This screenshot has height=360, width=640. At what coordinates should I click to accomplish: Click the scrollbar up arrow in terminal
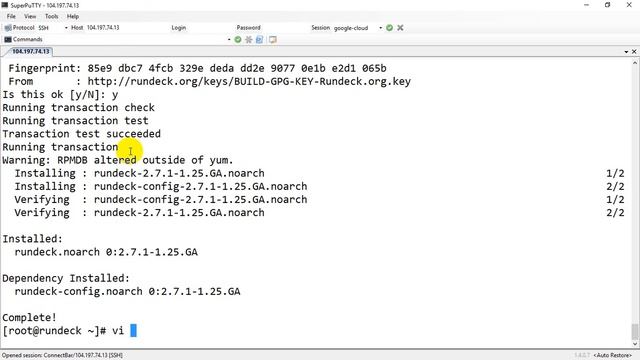635,62
